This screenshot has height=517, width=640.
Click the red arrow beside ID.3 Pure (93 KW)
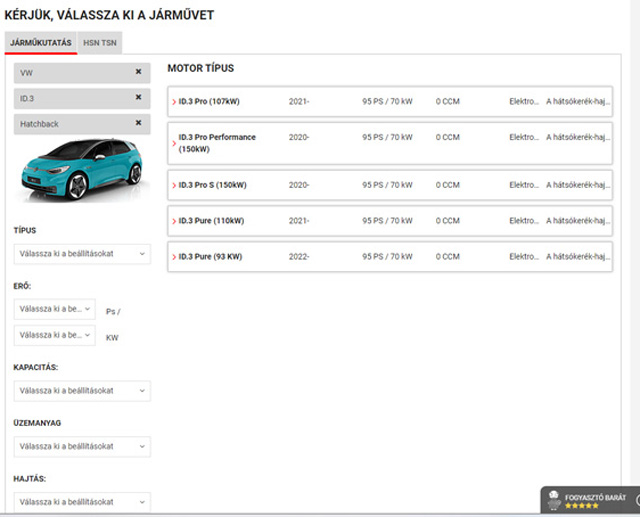174,257
